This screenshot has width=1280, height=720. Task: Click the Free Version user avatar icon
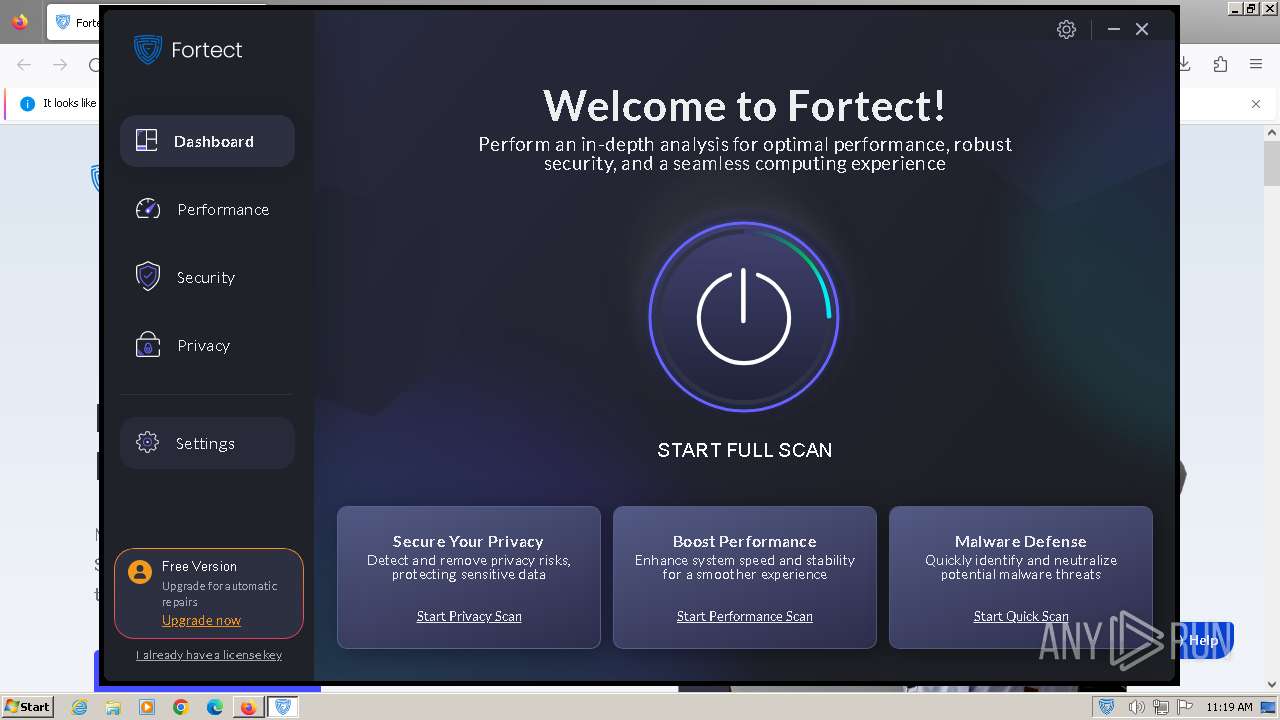pos(140,572)
